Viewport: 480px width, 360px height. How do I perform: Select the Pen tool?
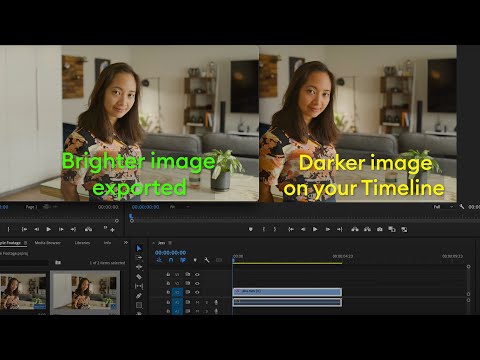139,295
